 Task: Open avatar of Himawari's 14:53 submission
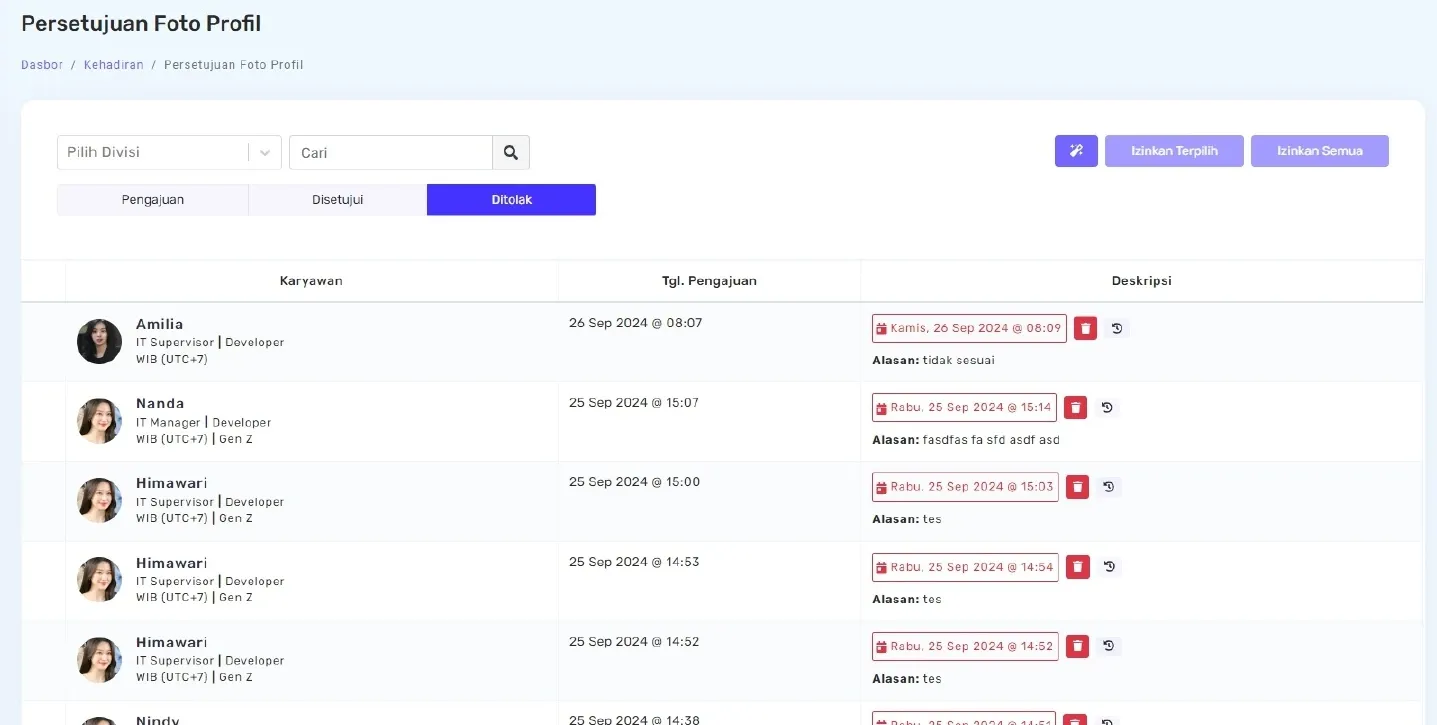(x=99, y=580)
